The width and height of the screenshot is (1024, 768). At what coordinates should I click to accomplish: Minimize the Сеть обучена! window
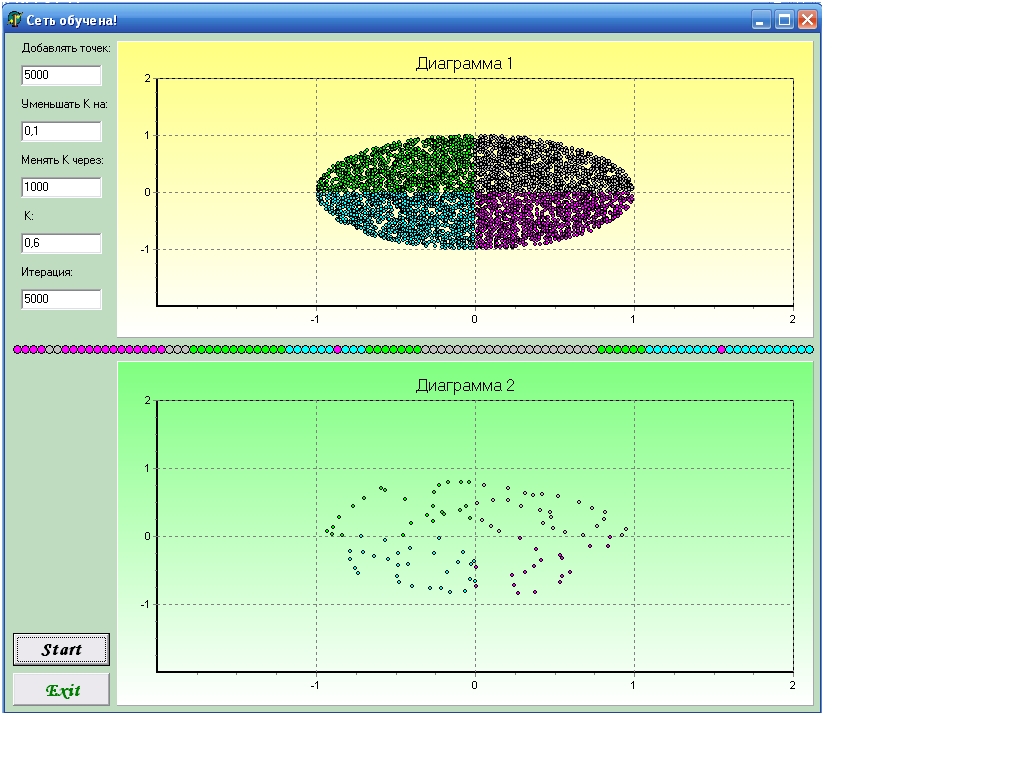[762, 19]
